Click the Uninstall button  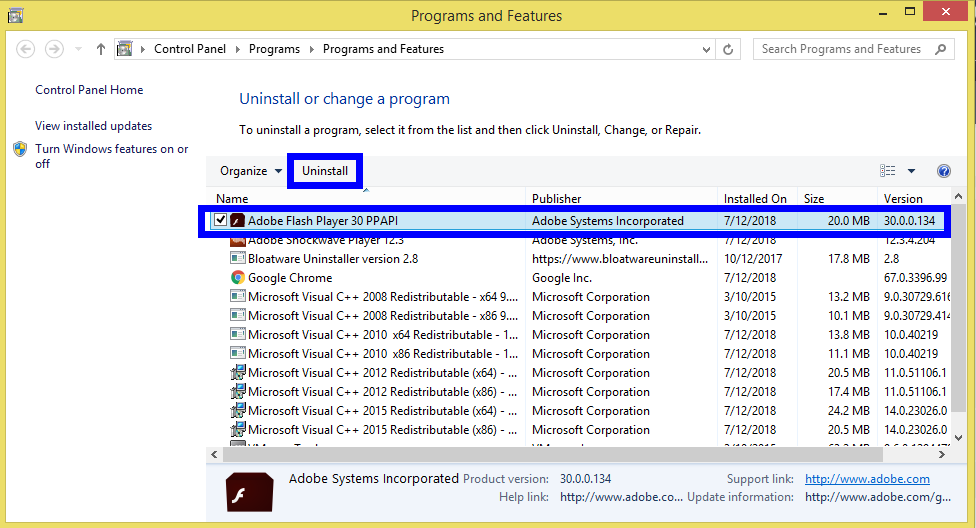[325, 171]
